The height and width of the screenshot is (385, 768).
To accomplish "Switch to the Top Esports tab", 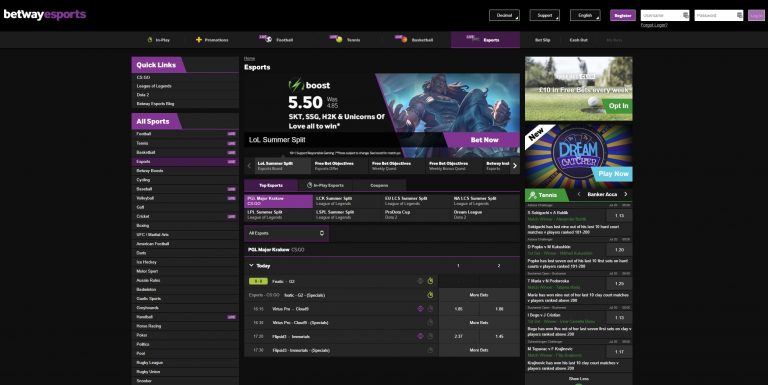I will [x=271, y=185].
